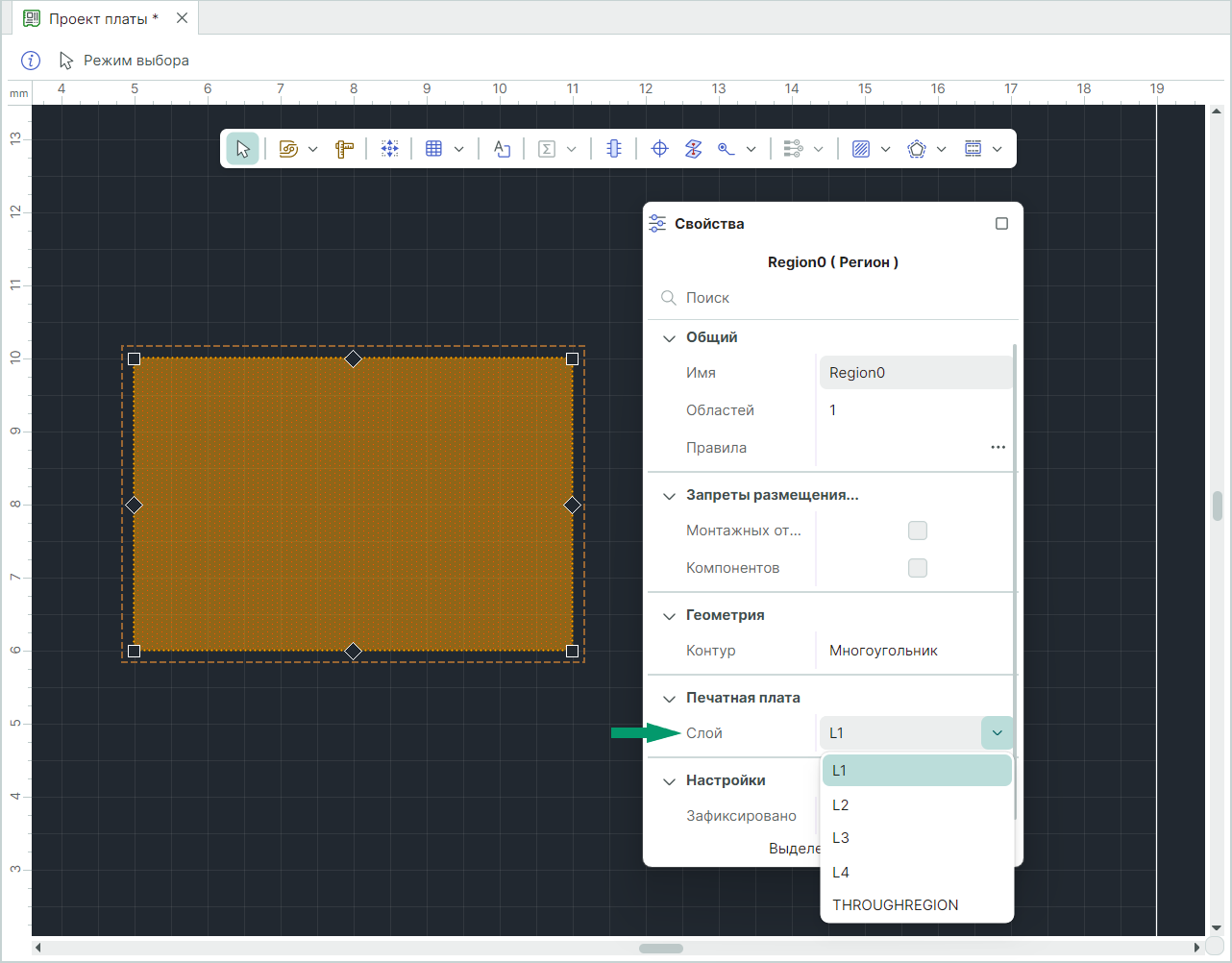This screenshot has height=963, width=1232.
Task: Open the Правила ellipsis button
Action: [x=998, y=448]
